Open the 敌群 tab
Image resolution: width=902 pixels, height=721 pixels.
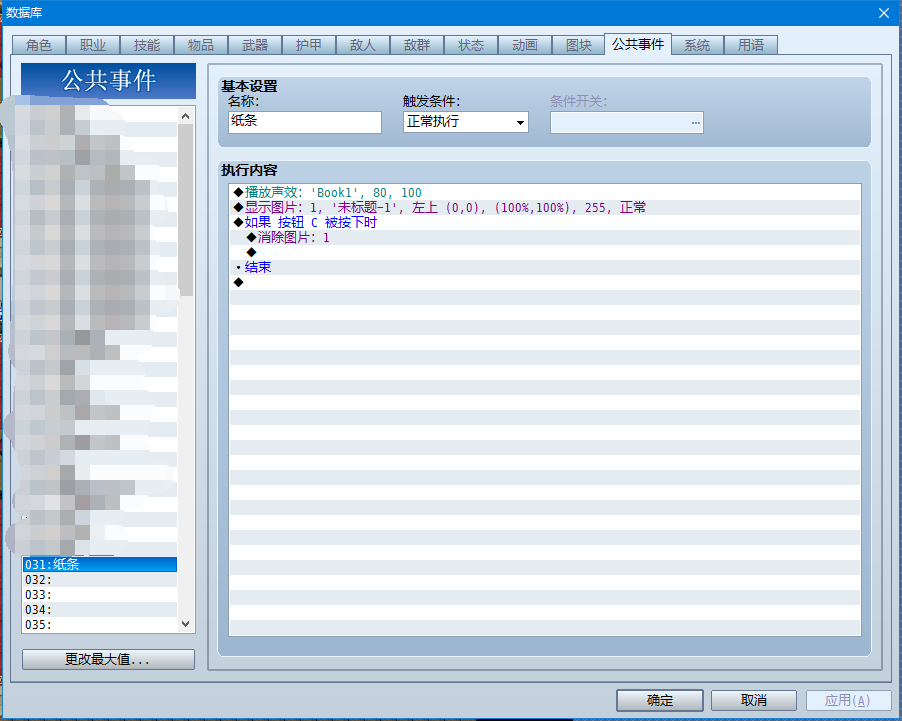pos(417,45)
